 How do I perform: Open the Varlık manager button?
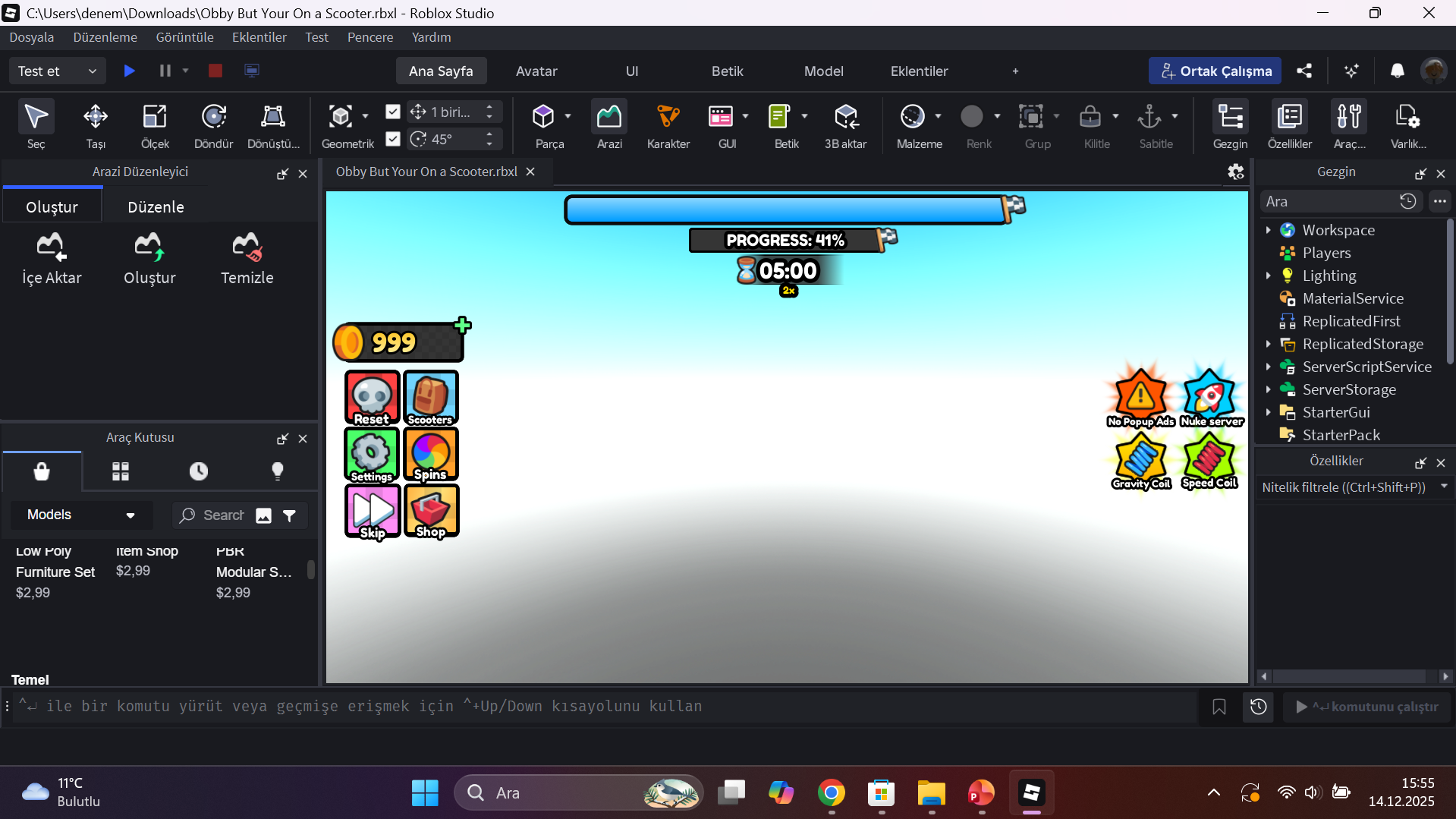pos(1408,124)
